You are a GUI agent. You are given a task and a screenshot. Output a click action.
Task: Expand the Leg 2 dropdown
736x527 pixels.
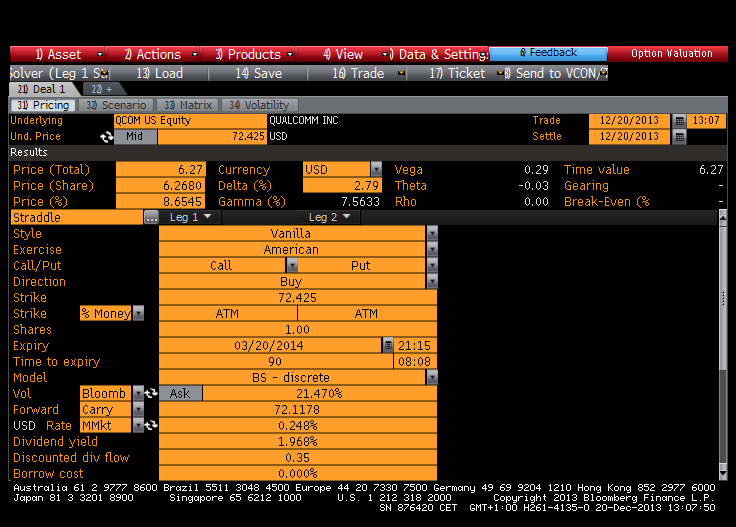pos(330,217)
